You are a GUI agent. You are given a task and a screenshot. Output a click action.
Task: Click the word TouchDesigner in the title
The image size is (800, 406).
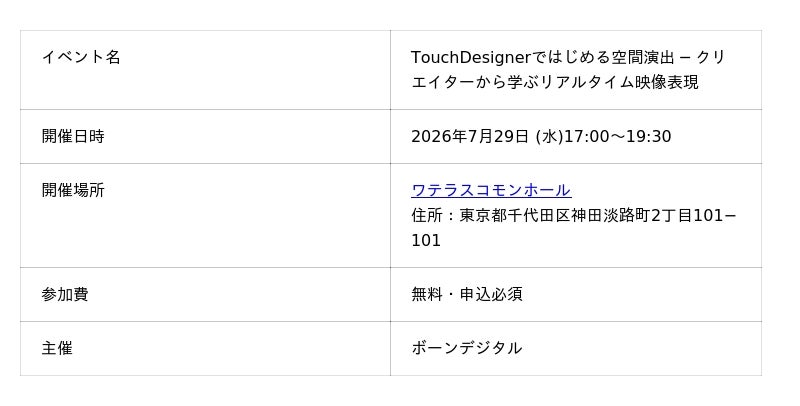471,58
